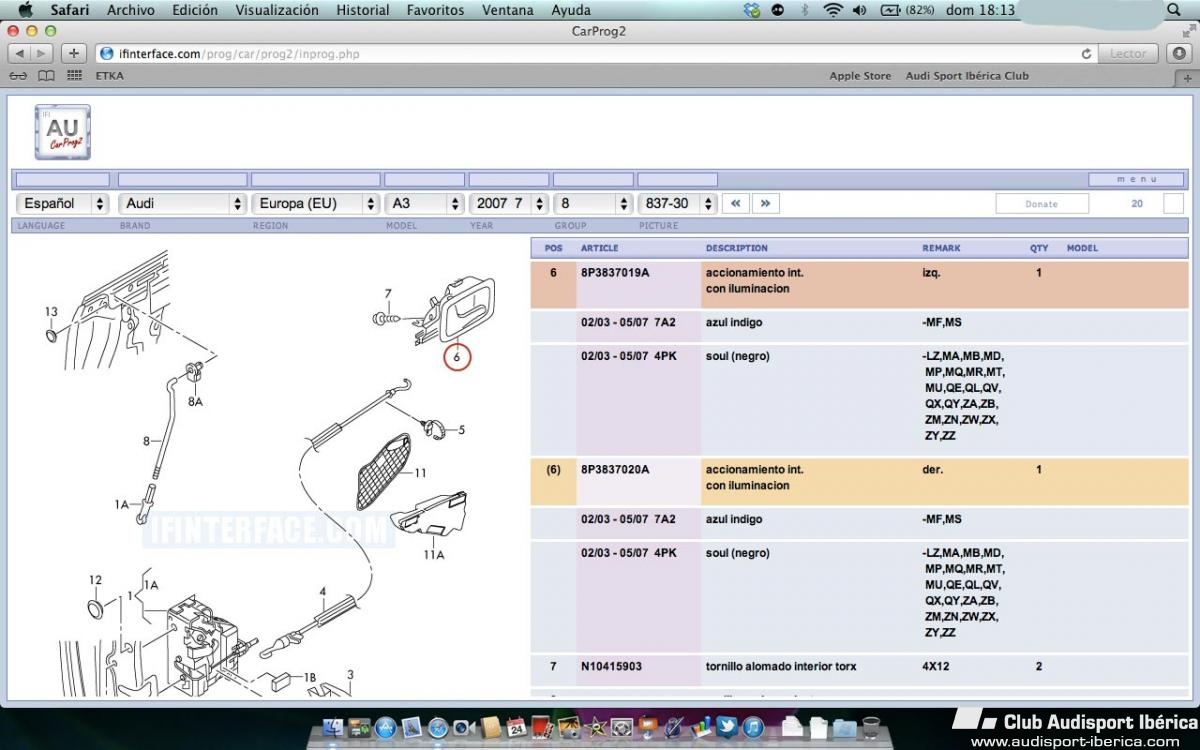This screenshot has width=1200, height=750.
Task: Open Top Sites grid icon
Action: click(x=75, y=76)
